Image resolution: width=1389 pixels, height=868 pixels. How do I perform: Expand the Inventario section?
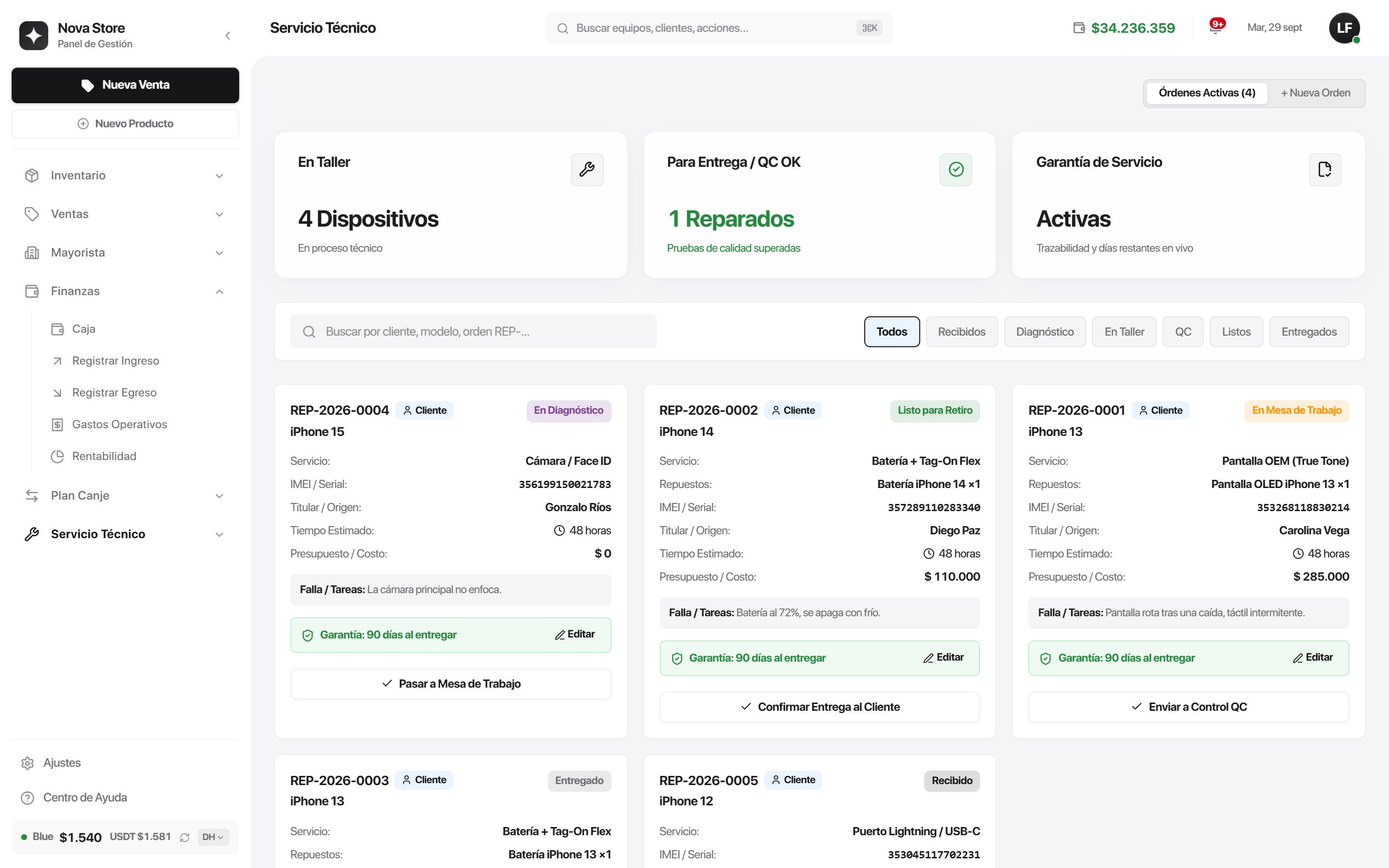tap(125, 176)
